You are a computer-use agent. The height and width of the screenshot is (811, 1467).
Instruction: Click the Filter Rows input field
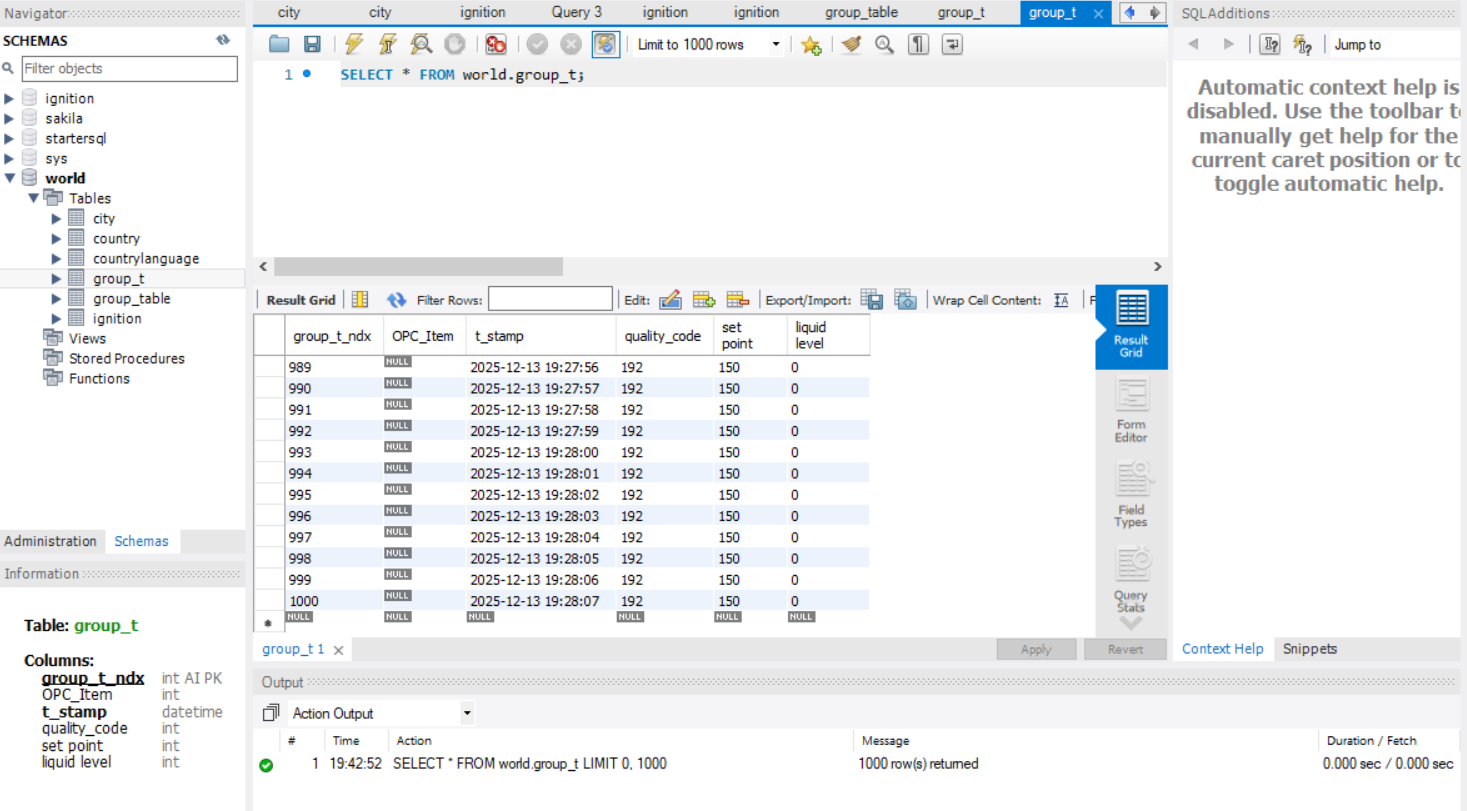[550, 299]
